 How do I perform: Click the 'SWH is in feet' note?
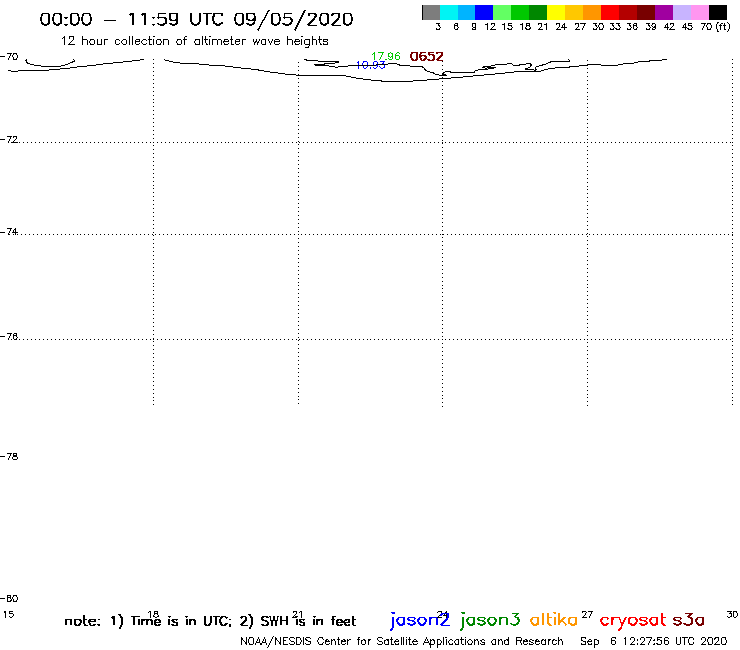tap(308, 621)
